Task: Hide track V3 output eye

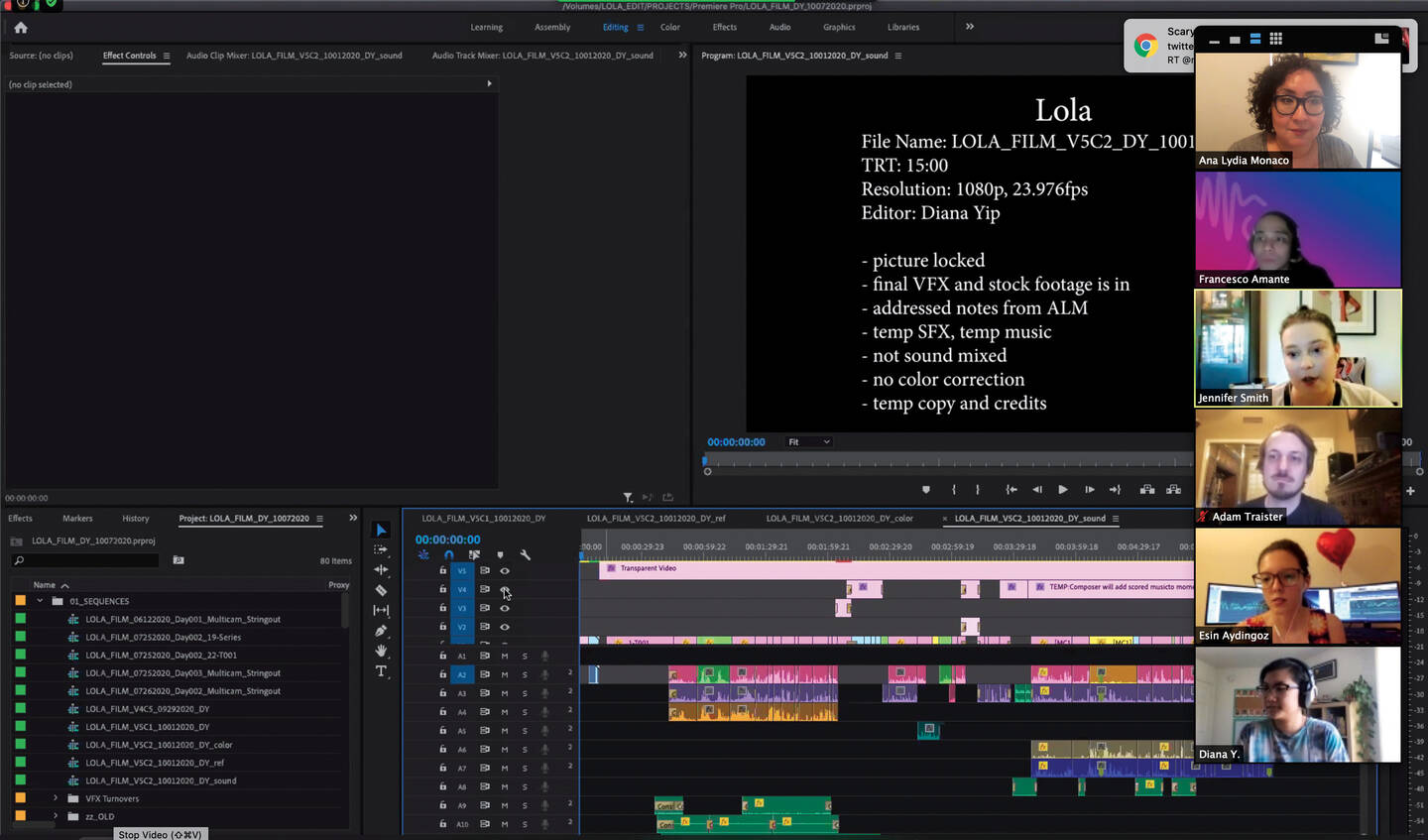Action: (x=505, y=608)
